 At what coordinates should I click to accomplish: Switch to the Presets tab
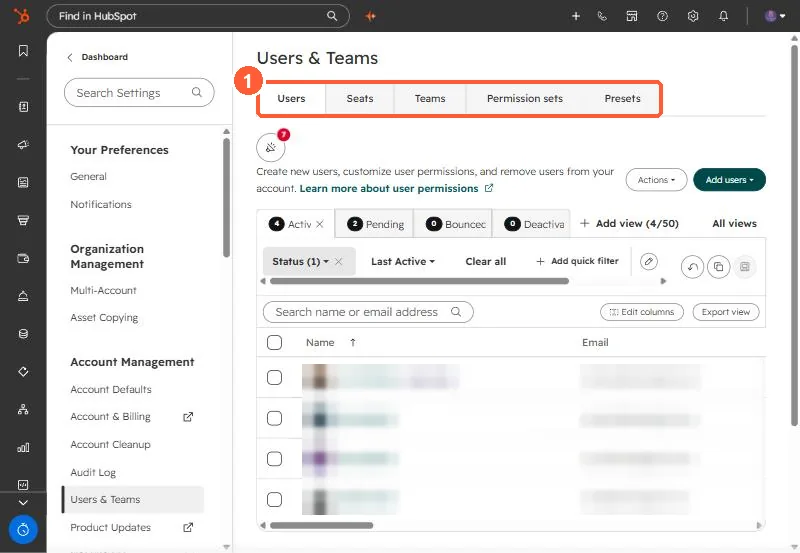pyautogui.click(x=622, y=98)
